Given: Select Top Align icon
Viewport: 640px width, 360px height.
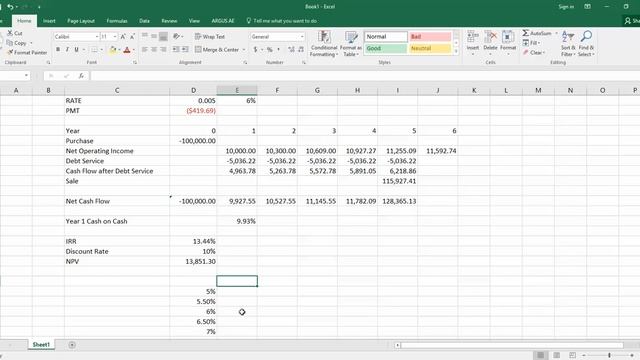Looking at the screenshot, I should pos(144,36).
